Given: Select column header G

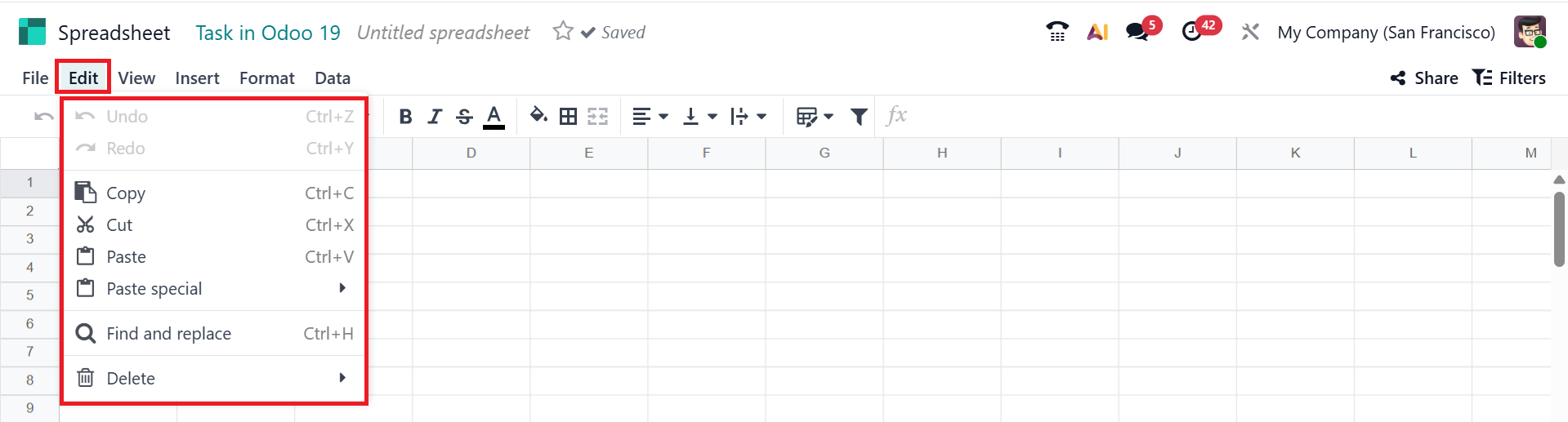Looking at the screenshot, I should [x=824, y=153].
